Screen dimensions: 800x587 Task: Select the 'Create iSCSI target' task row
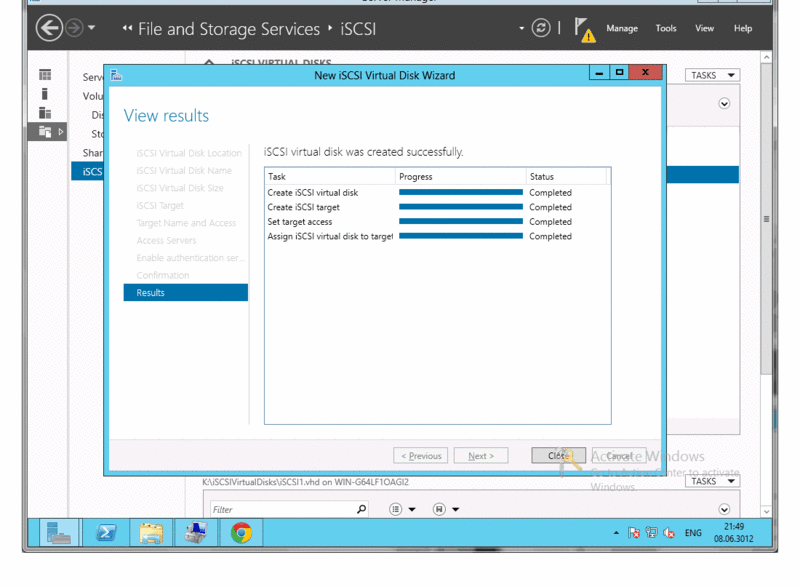pyautogui.click(x=437, y=207)
